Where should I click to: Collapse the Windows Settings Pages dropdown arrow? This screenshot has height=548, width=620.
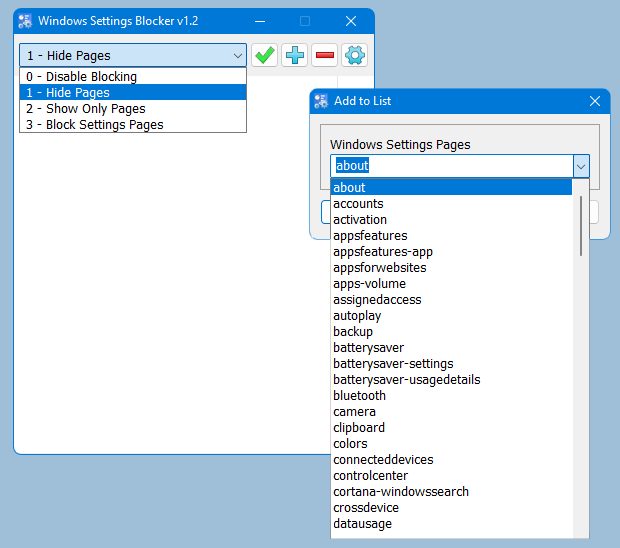tap(580, 166)
